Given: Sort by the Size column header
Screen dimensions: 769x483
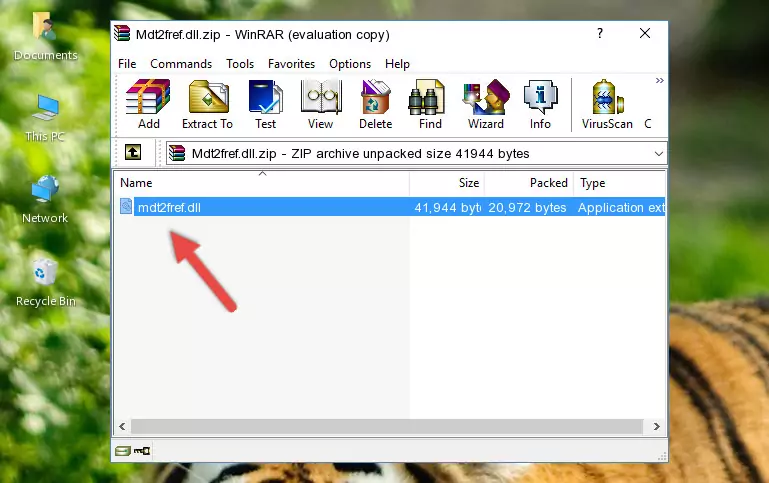Looking at the screenshot, I should pos(447,183).
